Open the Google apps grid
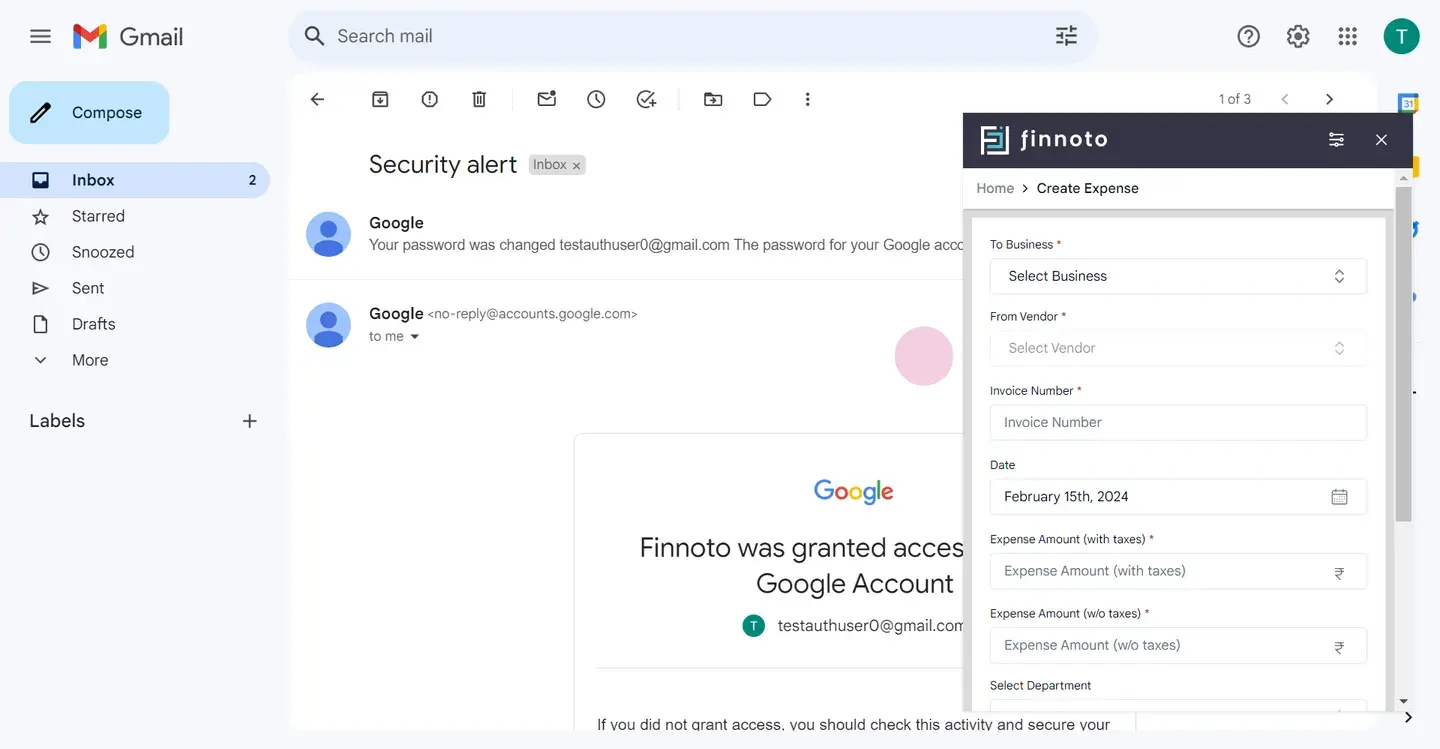The height and width of the screenshot is (749, 1440). 1347,37
